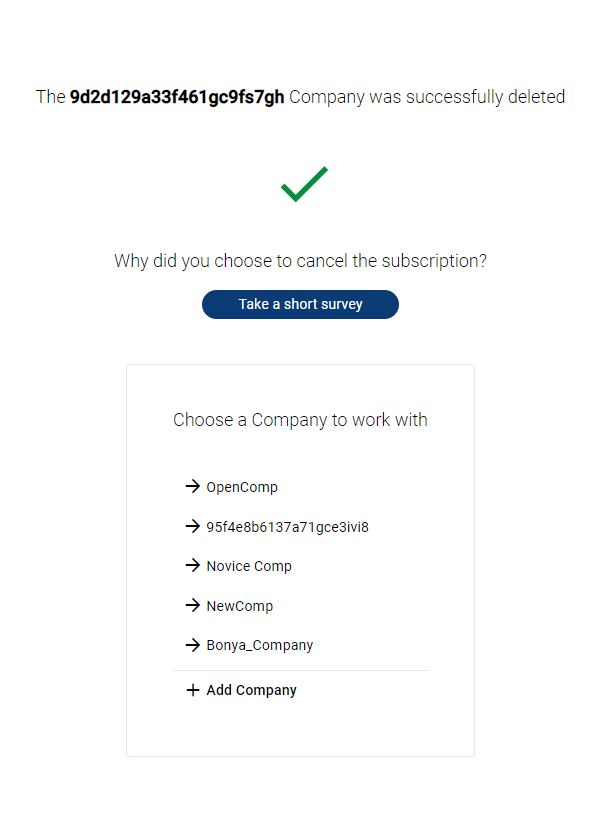603x824 pixels.
Task: Click the divider line above Add Company
Action: tap(300, 670)
